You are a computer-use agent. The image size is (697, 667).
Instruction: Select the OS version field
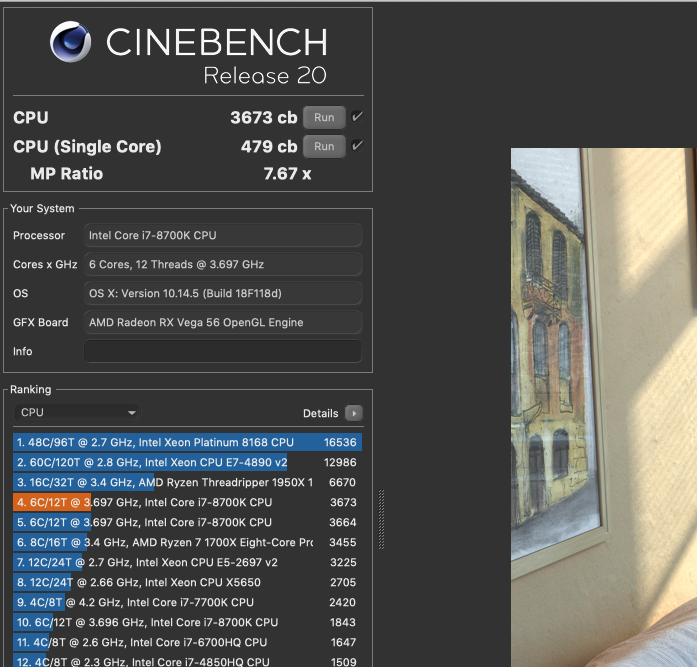pos(223,293)
